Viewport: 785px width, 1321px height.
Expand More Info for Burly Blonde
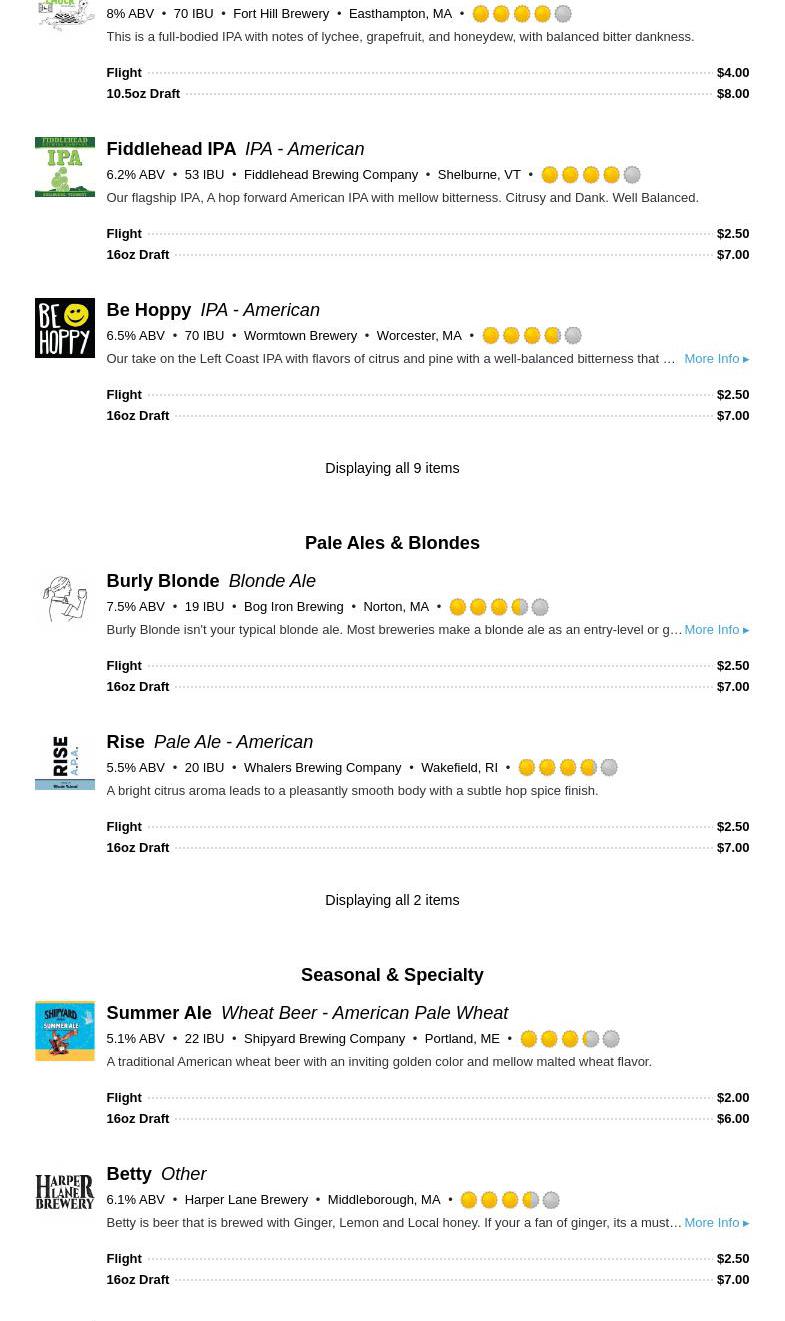click(715, 630)
